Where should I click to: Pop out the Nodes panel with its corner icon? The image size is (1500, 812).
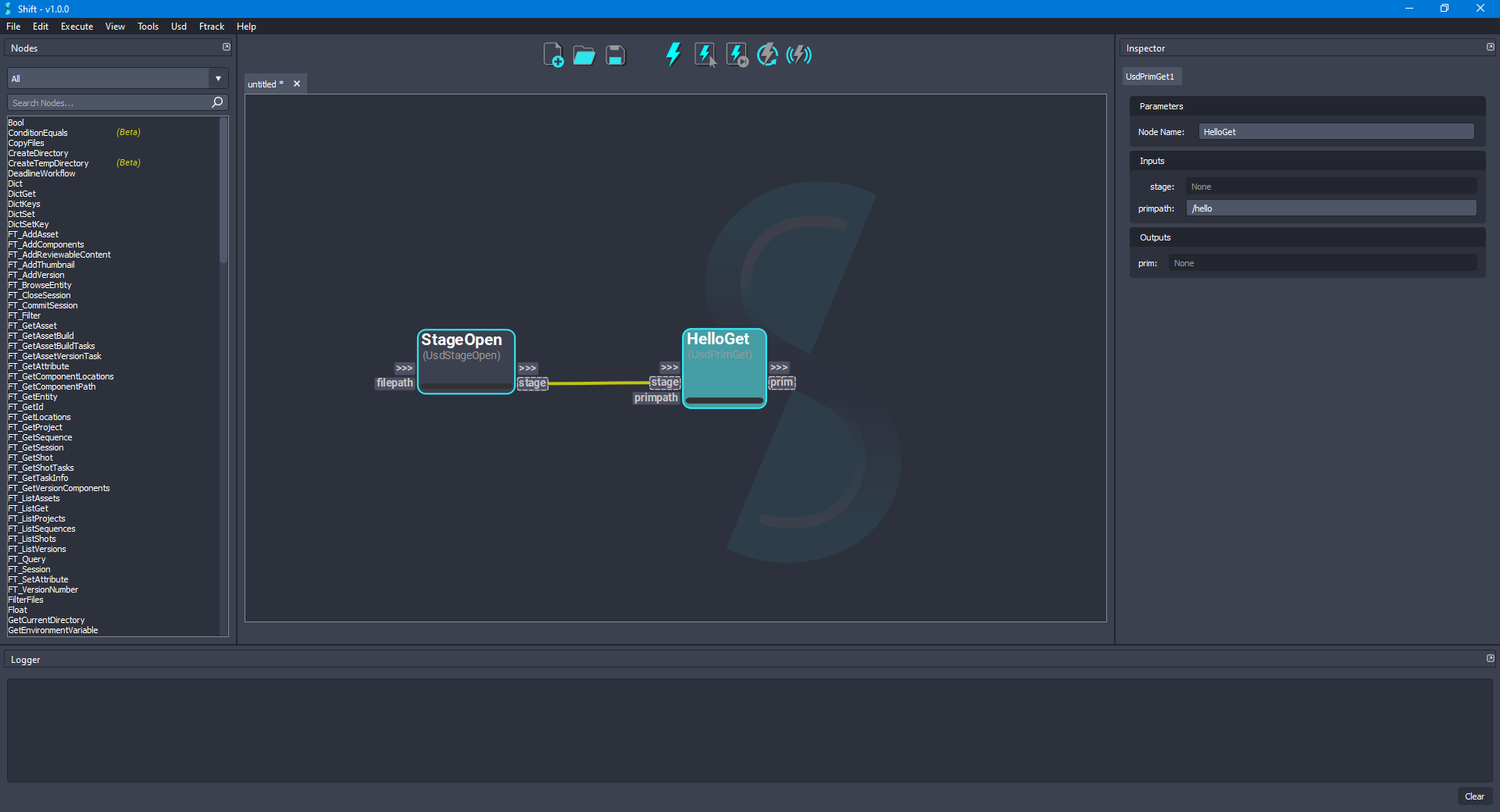tap(226, 47)
